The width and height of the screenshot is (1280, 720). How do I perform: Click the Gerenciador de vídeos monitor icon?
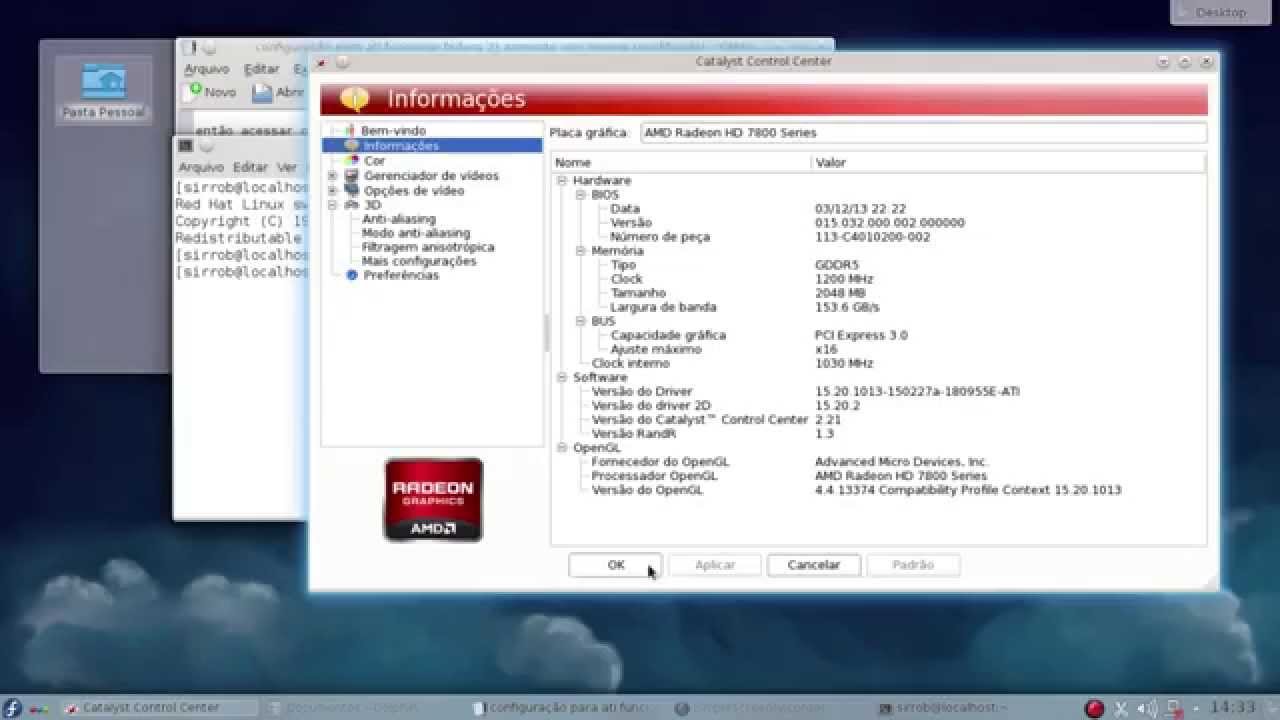tap(351, 175)
